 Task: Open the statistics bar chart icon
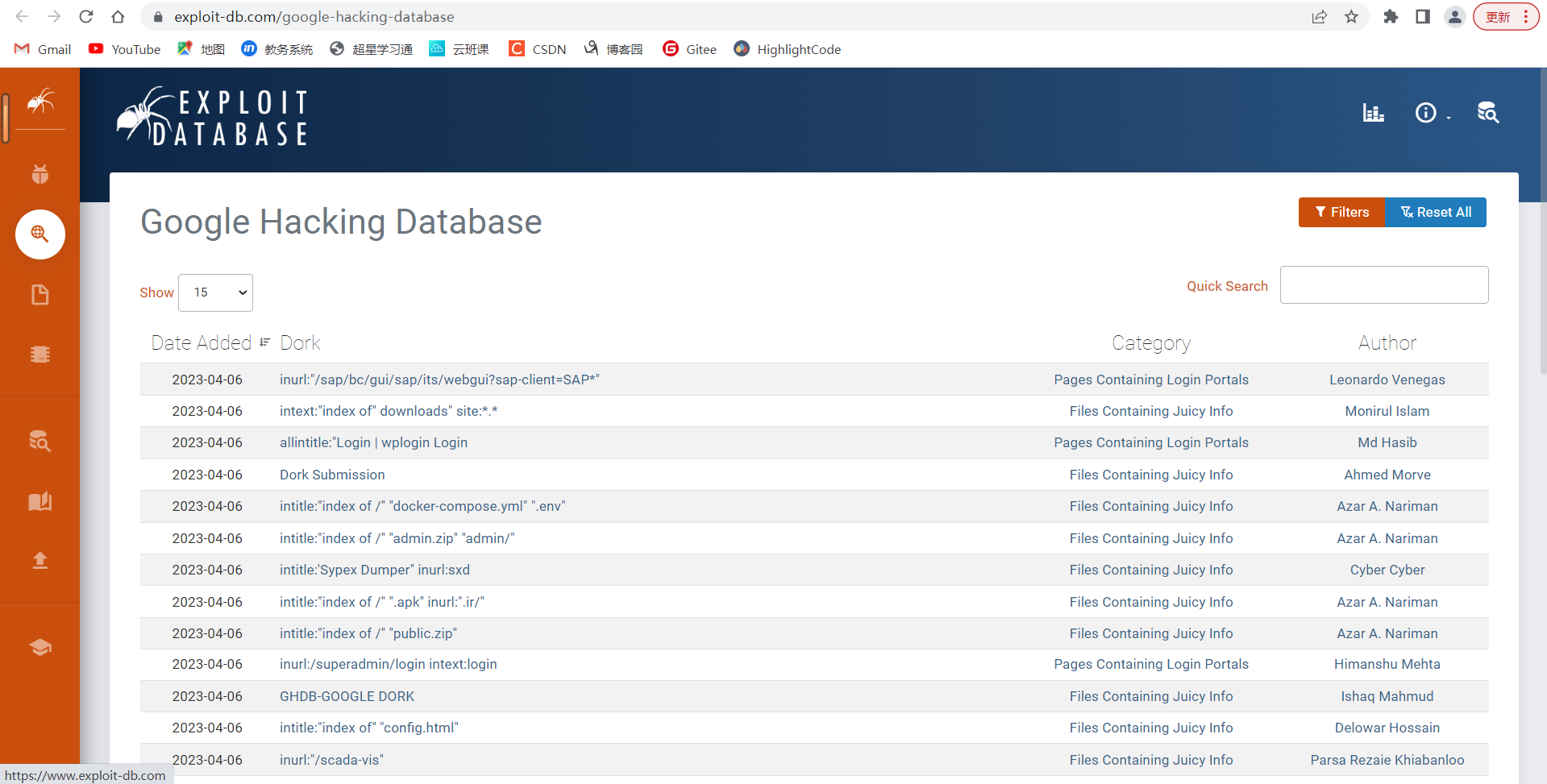(1373, 113)
